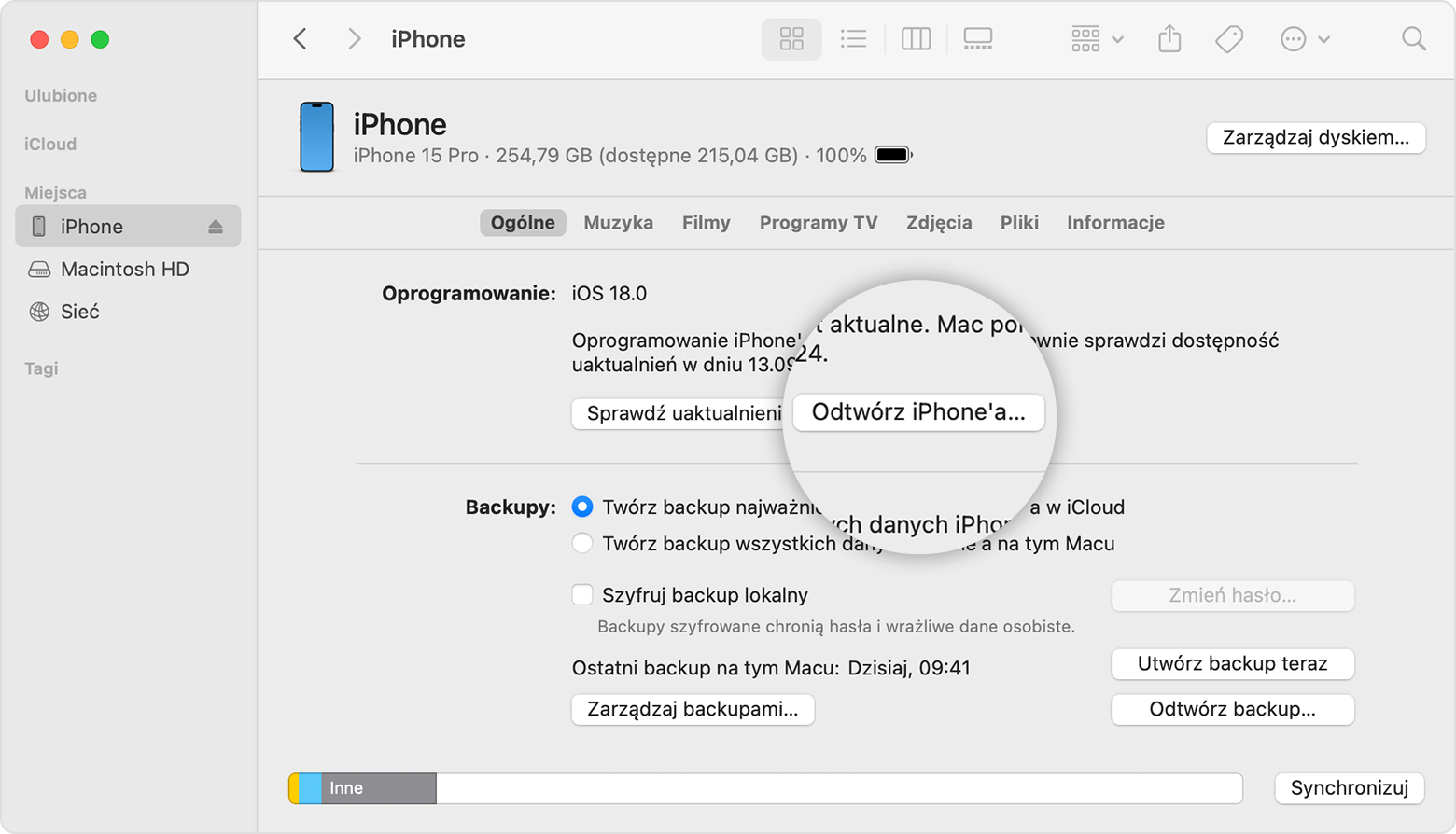Select backup to this Mac radio option
This screenshot has width=1456, height=834.
[x=582, y=543]
